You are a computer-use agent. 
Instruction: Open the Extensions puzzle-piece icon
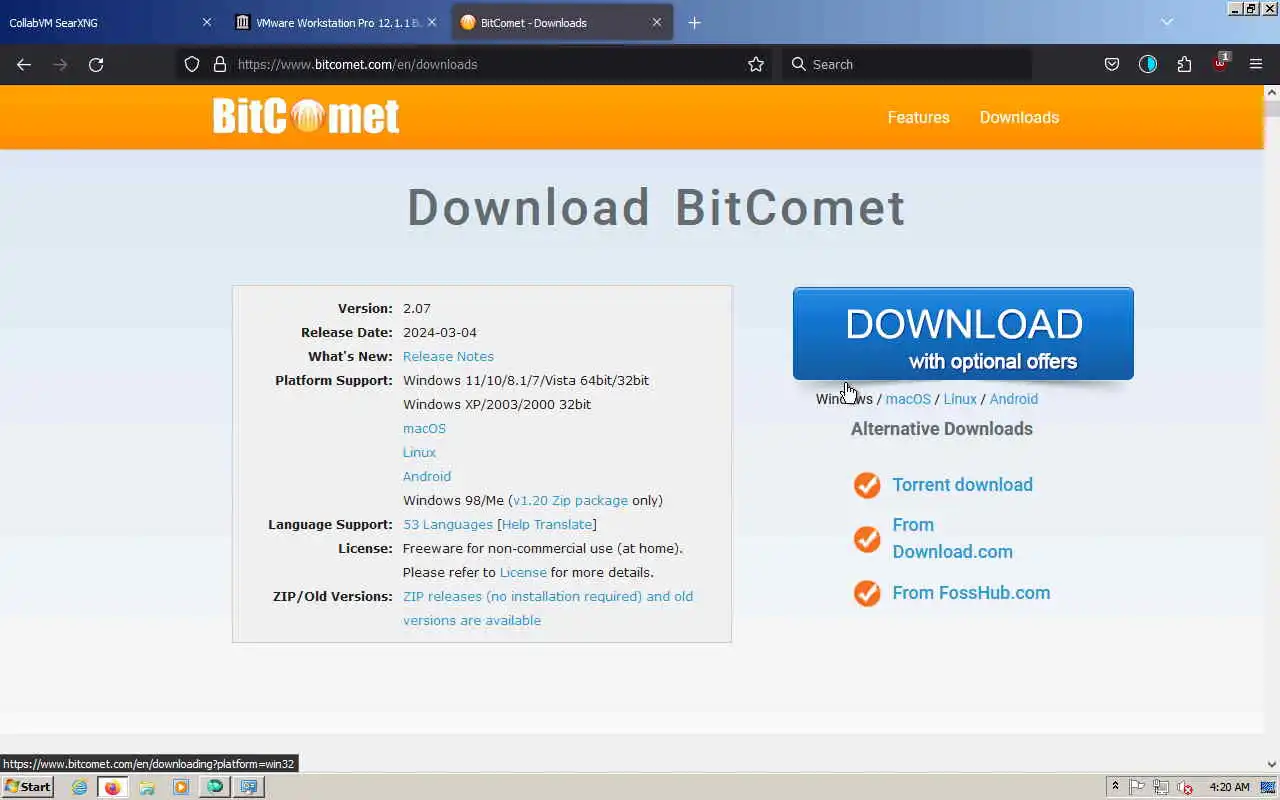coord(1184,64)
